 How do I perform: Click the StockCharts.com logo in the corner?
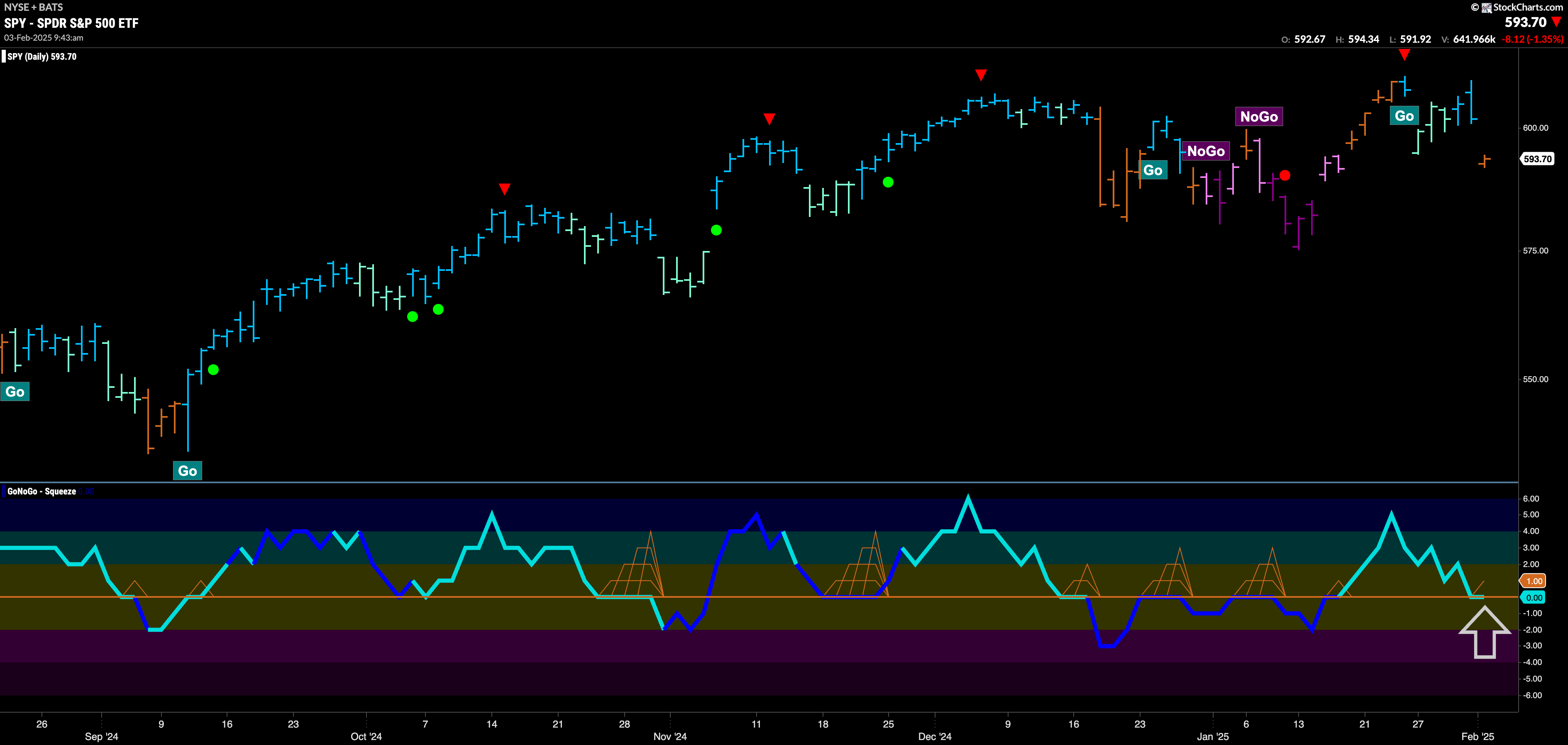1519,7
